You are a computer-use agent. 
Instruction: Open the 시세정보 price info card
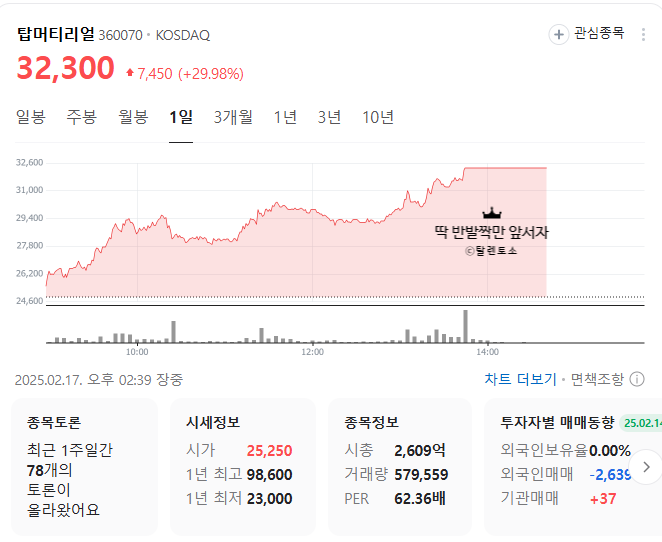pyautogui.click(x=242, y=465)
